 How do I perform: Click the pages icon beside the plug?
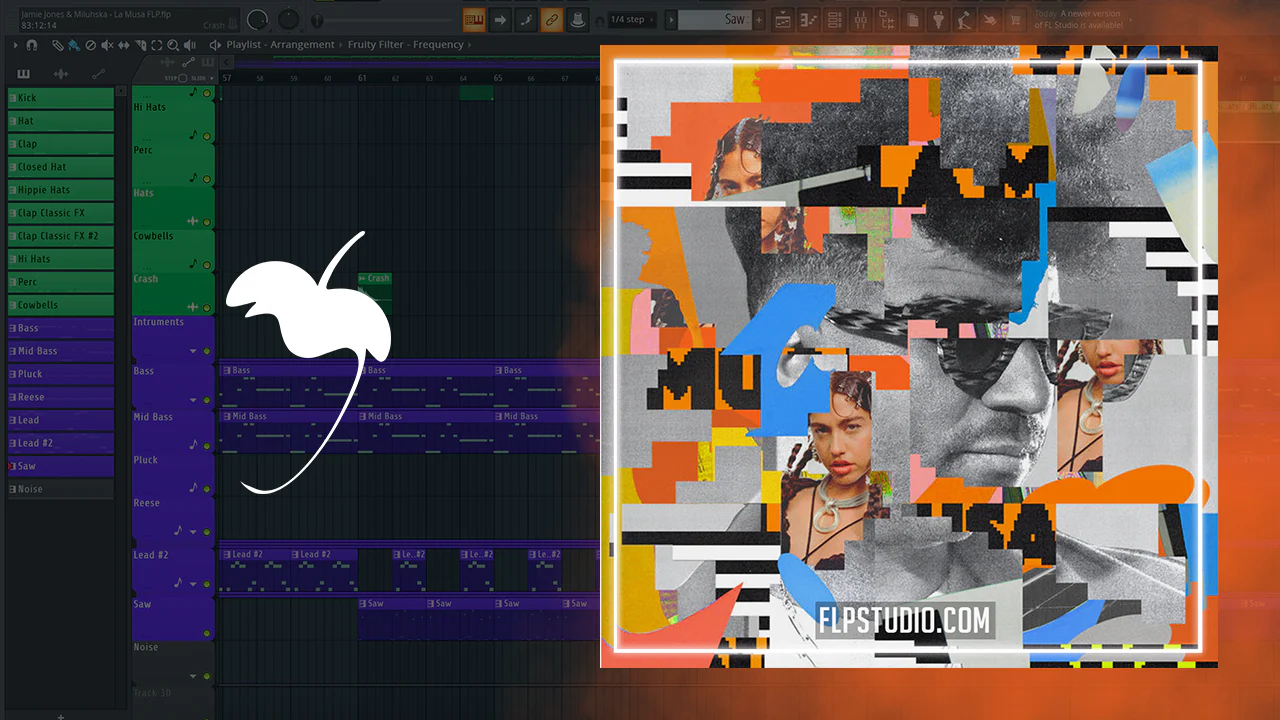pyautogui.click(x=913, y=19)
